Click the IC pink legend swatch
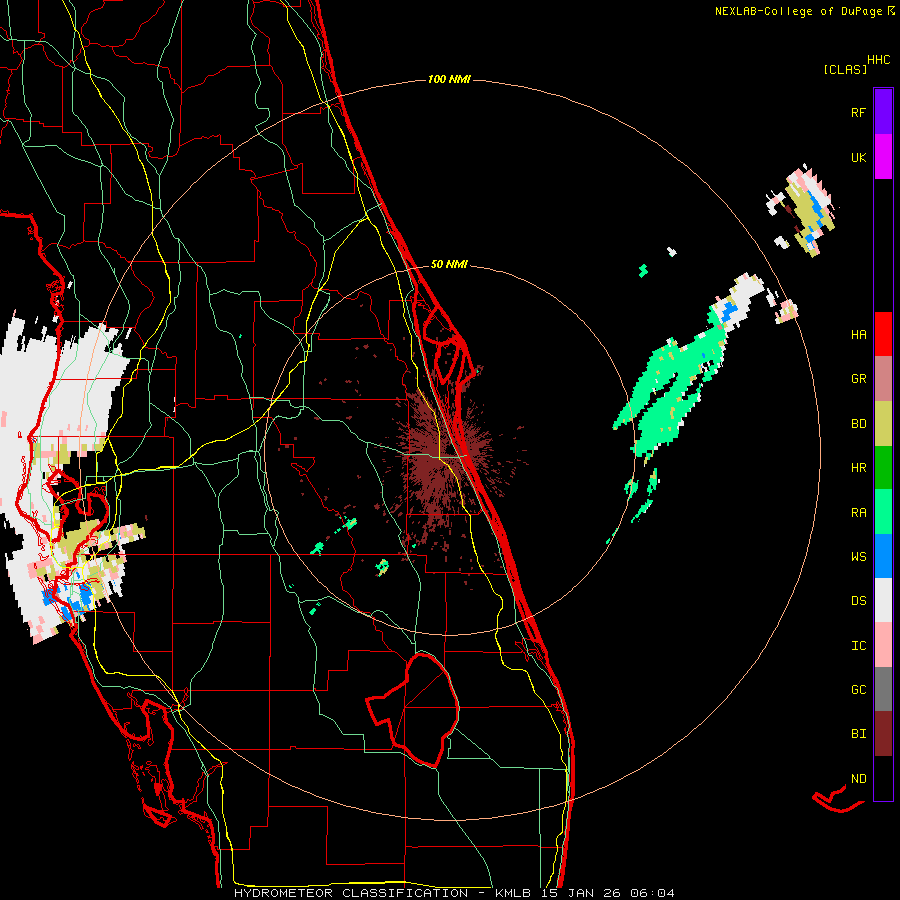 point(883,645)
